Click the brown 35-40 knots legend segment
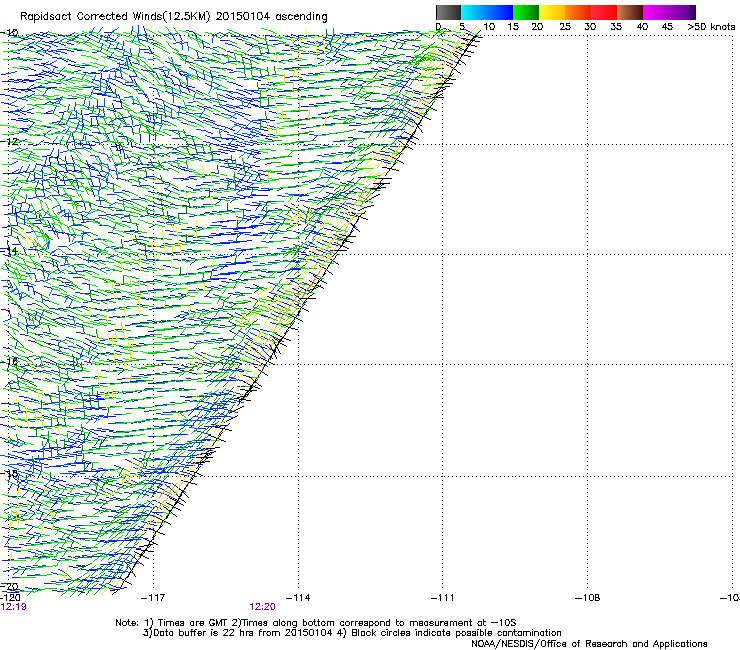Viewport: 740px width, 650px height. 630,12
